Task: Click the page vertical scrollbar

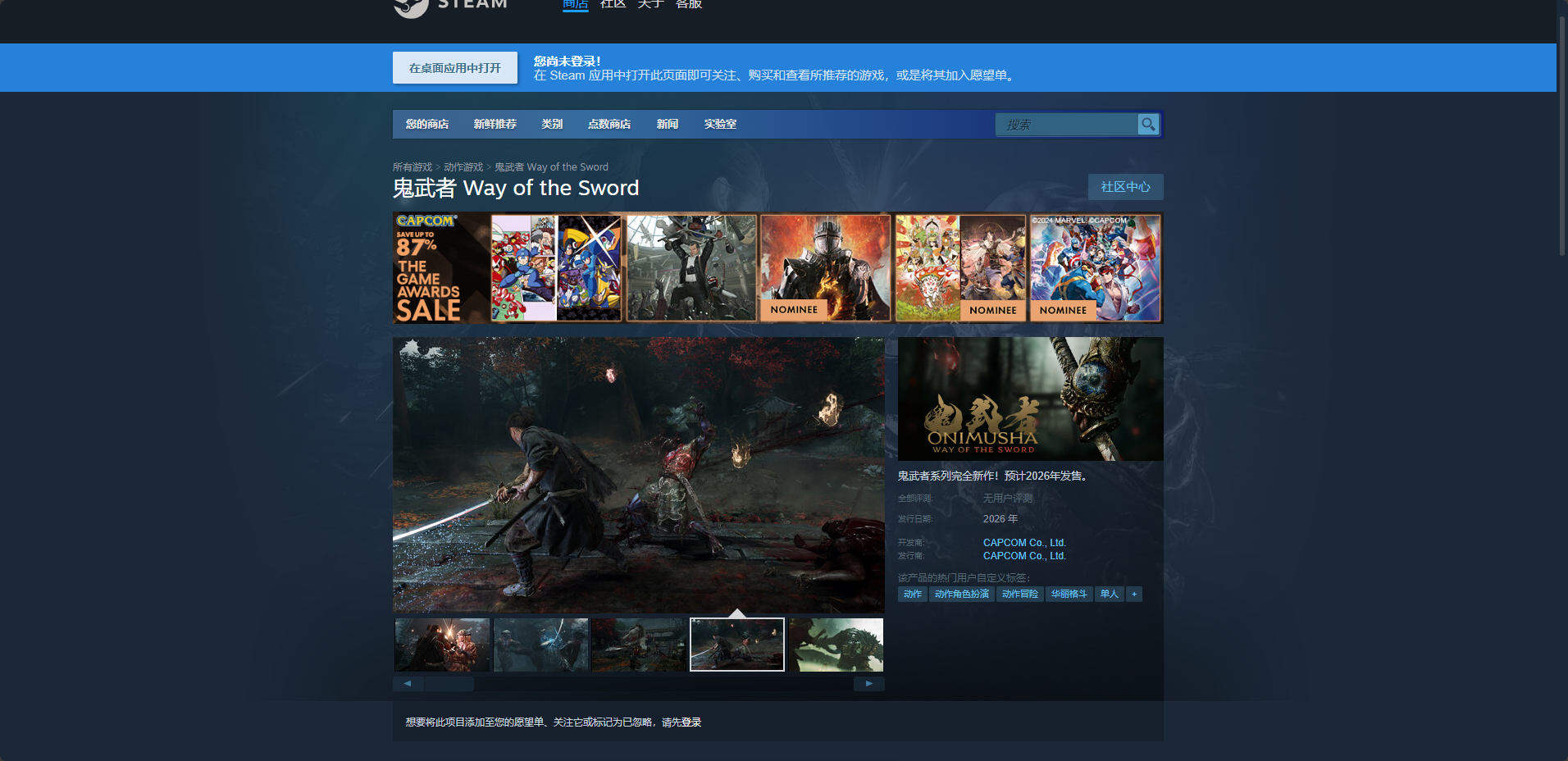Action: [x=1562, y=135]
